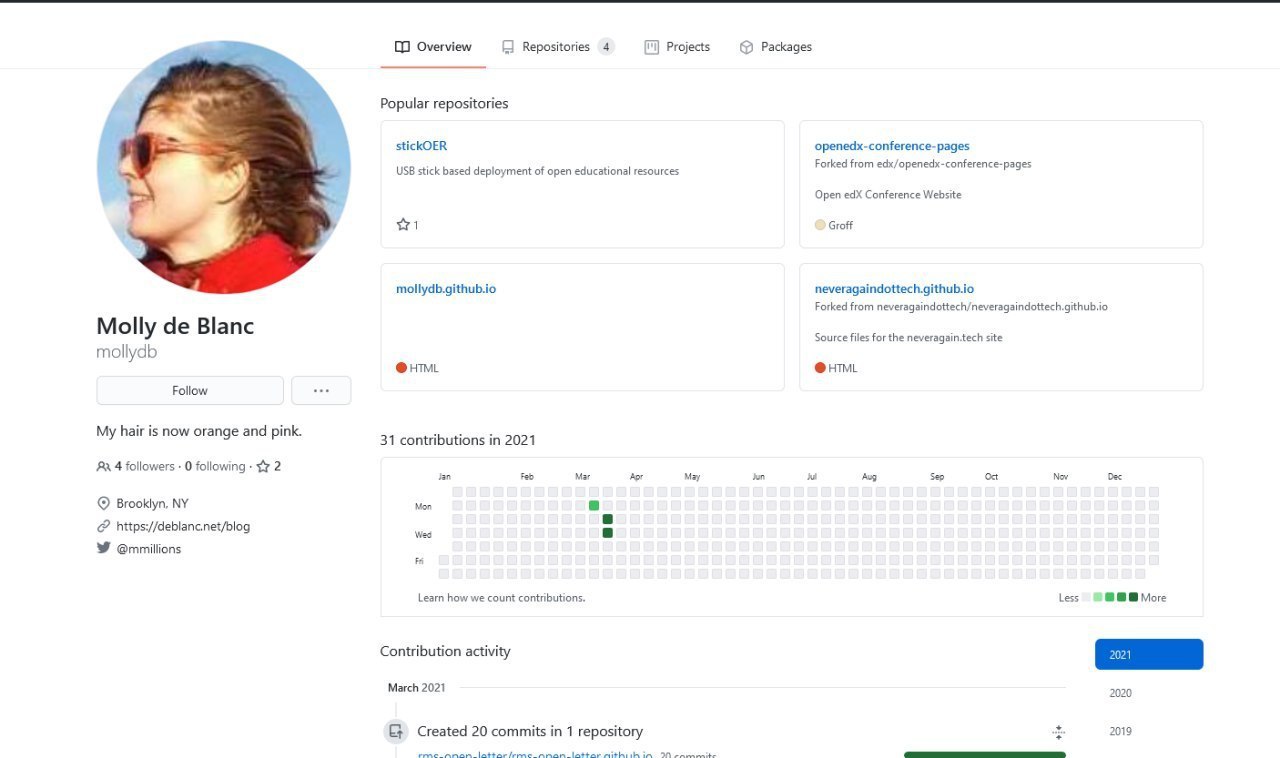Go to the Packages tab

tap(775, 47)
